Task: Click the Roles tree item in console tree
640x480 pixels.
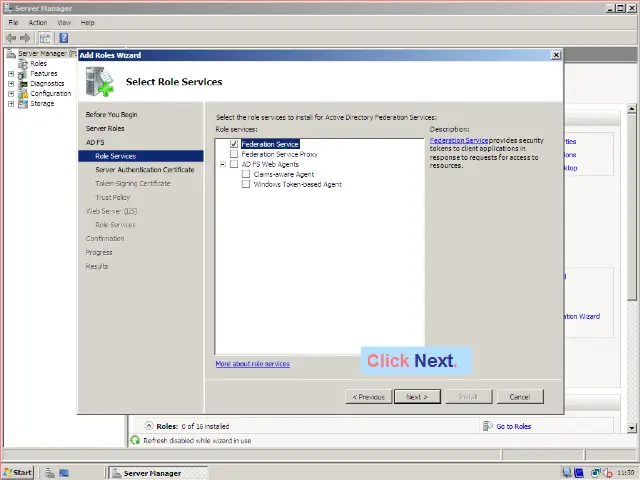Action: point(38,64)
